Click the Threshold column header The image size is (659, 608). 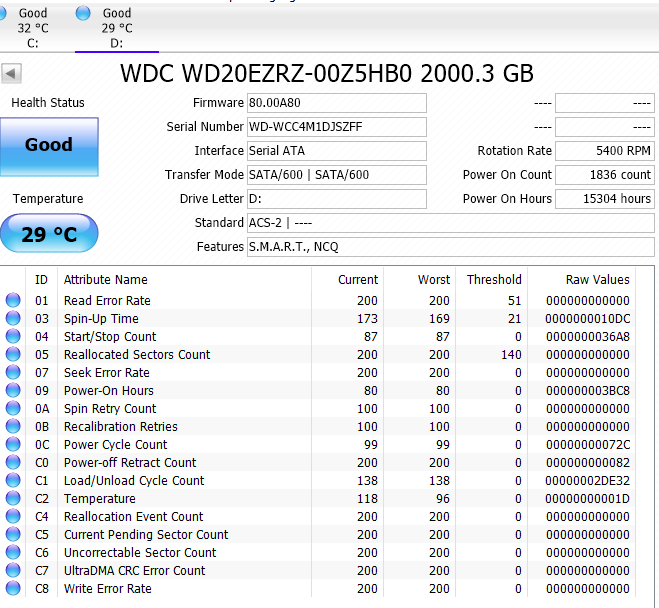pos(494,280)
